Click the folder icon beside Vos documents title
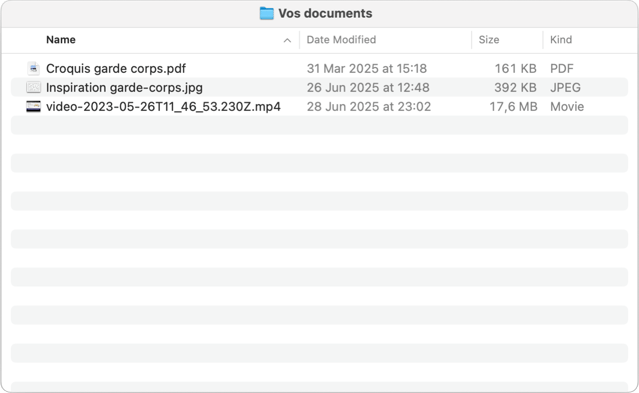The width and height of the screenshot is (639, 393). pos(267,13)
